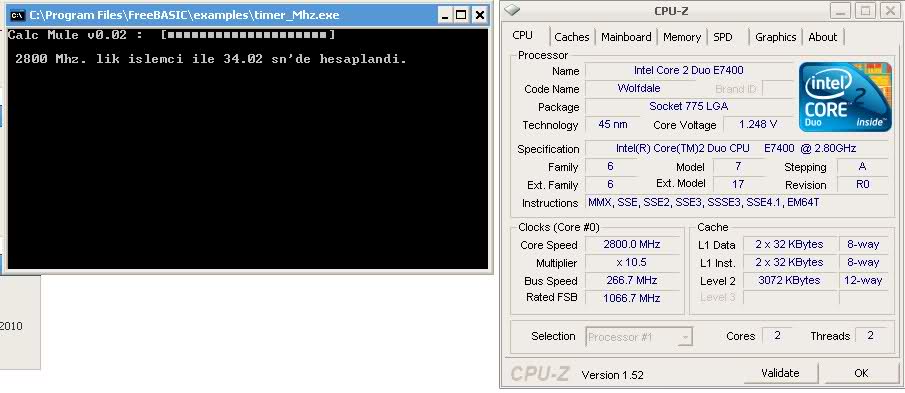Click the Package value 'Socket 775 LGA'

[689, 107]
